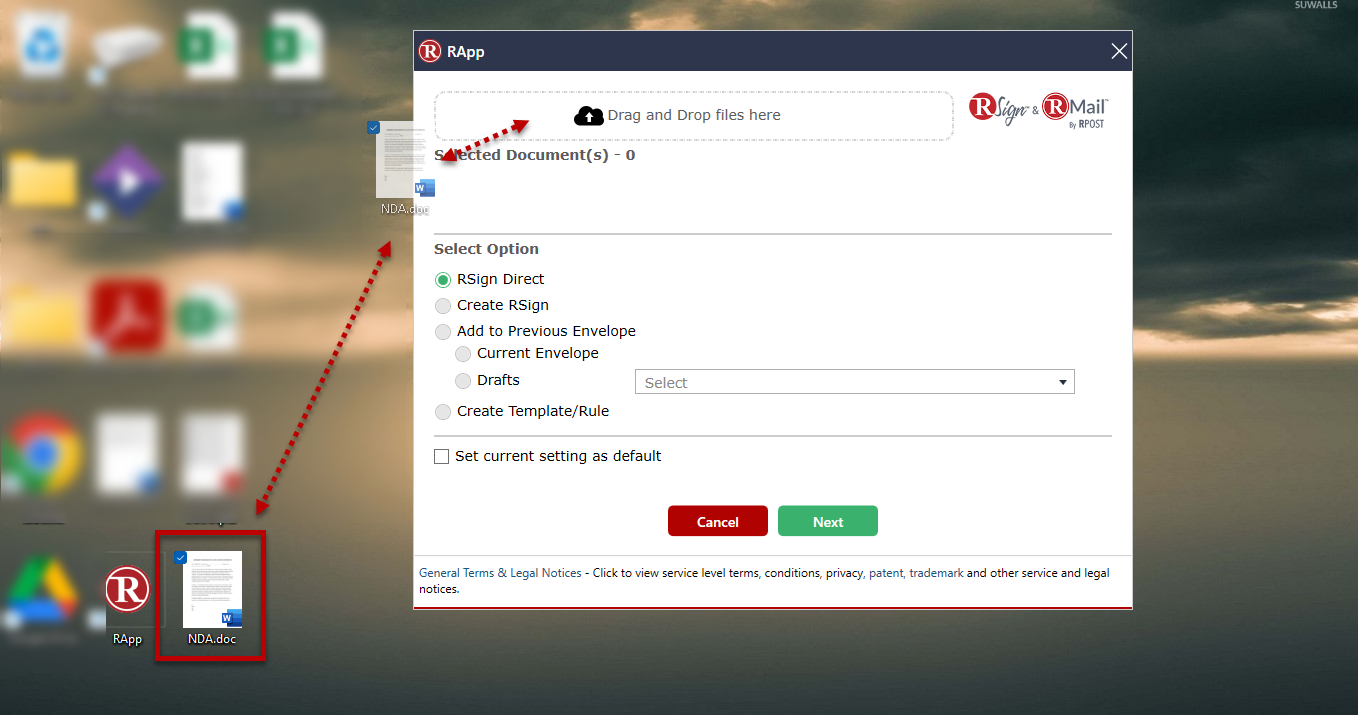Image resolution: width=1358 pixels, height=715 pixels.
Task: Choose the Create RSign radio button
Action: click(x=443, y=306)
